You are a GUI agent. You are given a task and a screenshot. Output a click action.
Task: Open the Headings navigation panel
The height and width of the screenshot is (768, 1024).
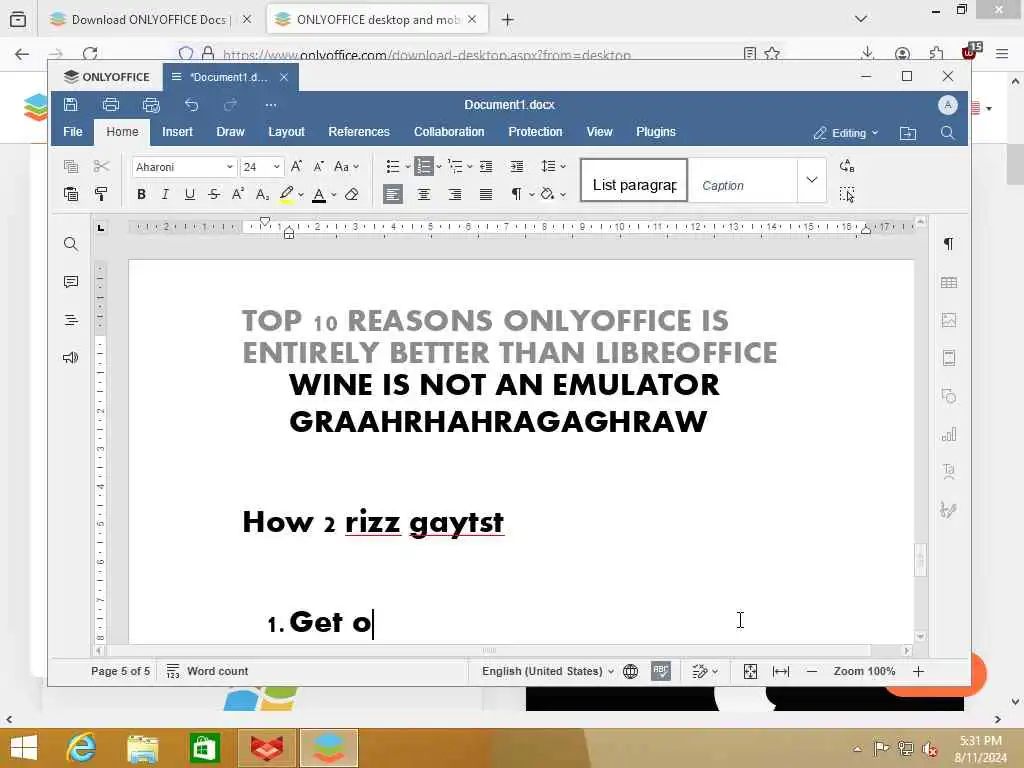pyautogui.click(x=71, y=320)
